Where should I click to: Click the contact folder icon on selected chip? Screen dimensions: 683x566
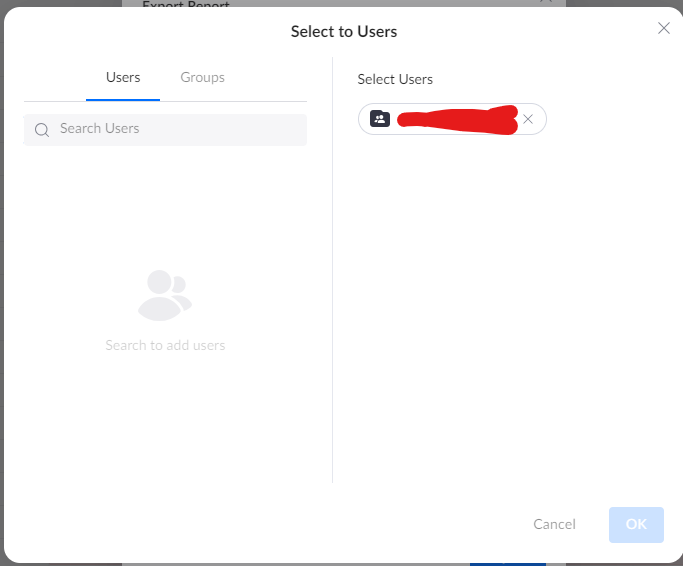click(x=379, y=119)
